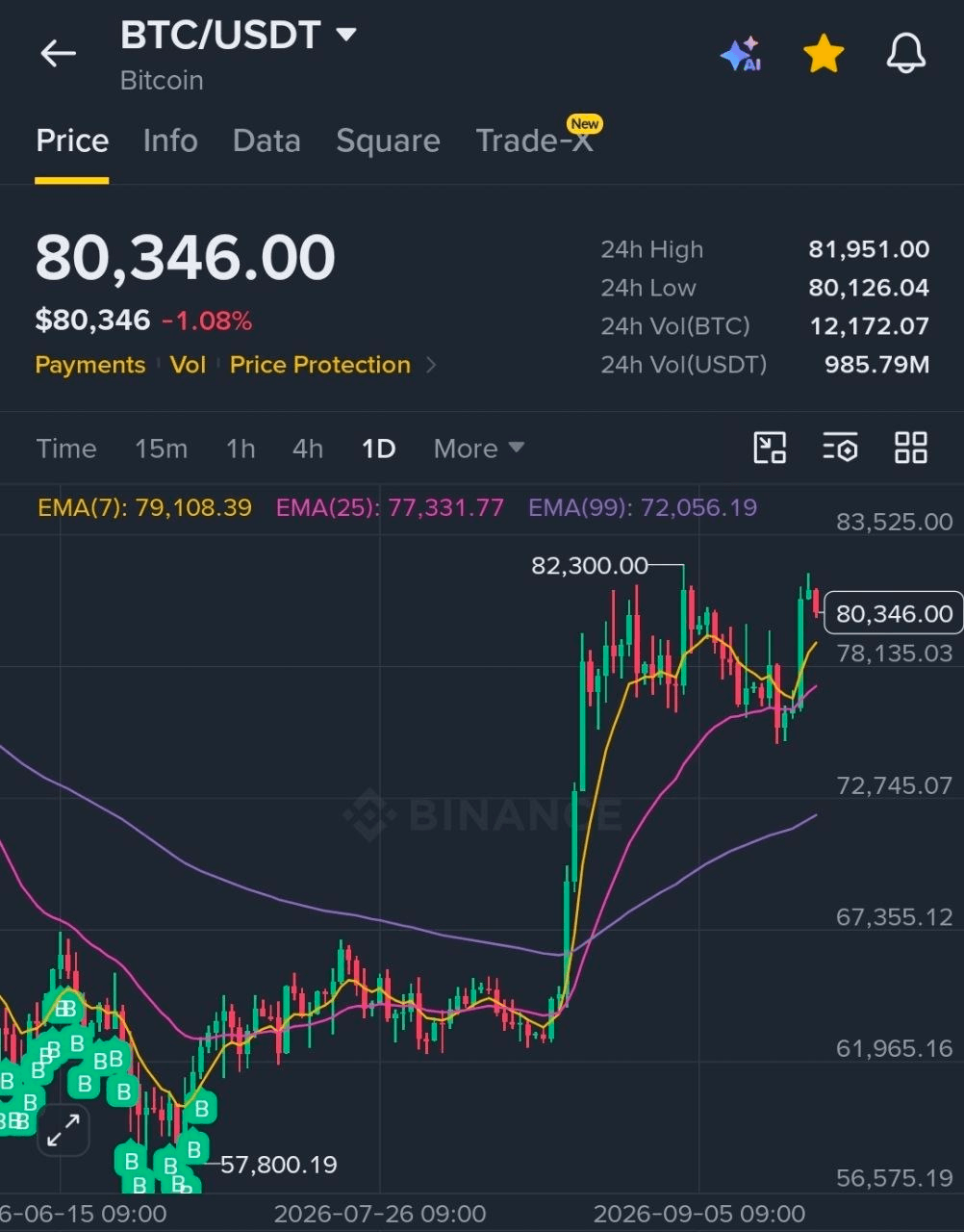Viewport: 964px width, 1232px height.
Task: Click the 56,575.19 price axis label
Action: (894, 1178)
